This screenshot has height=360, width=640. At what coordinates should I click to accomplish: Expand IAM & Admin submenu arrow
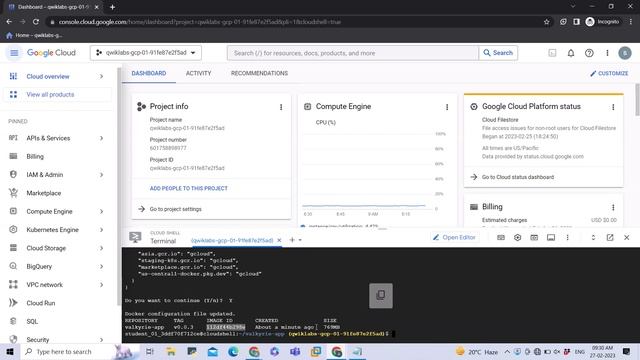click(101, 175)
